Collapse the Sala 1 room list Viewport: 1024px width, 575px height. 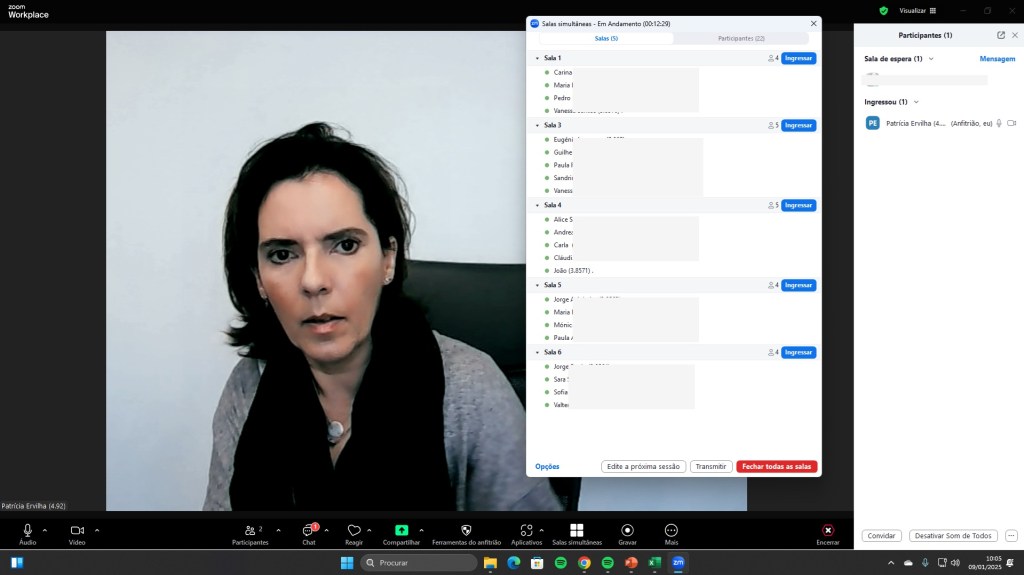[x=537, y=58]
